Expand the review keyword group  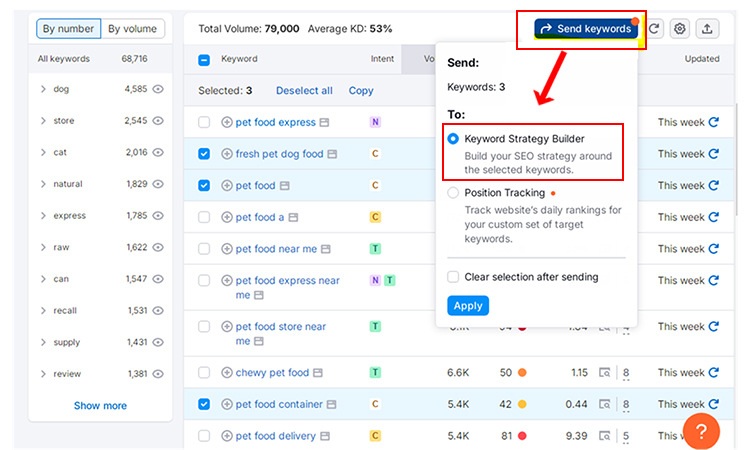(43, 373)
